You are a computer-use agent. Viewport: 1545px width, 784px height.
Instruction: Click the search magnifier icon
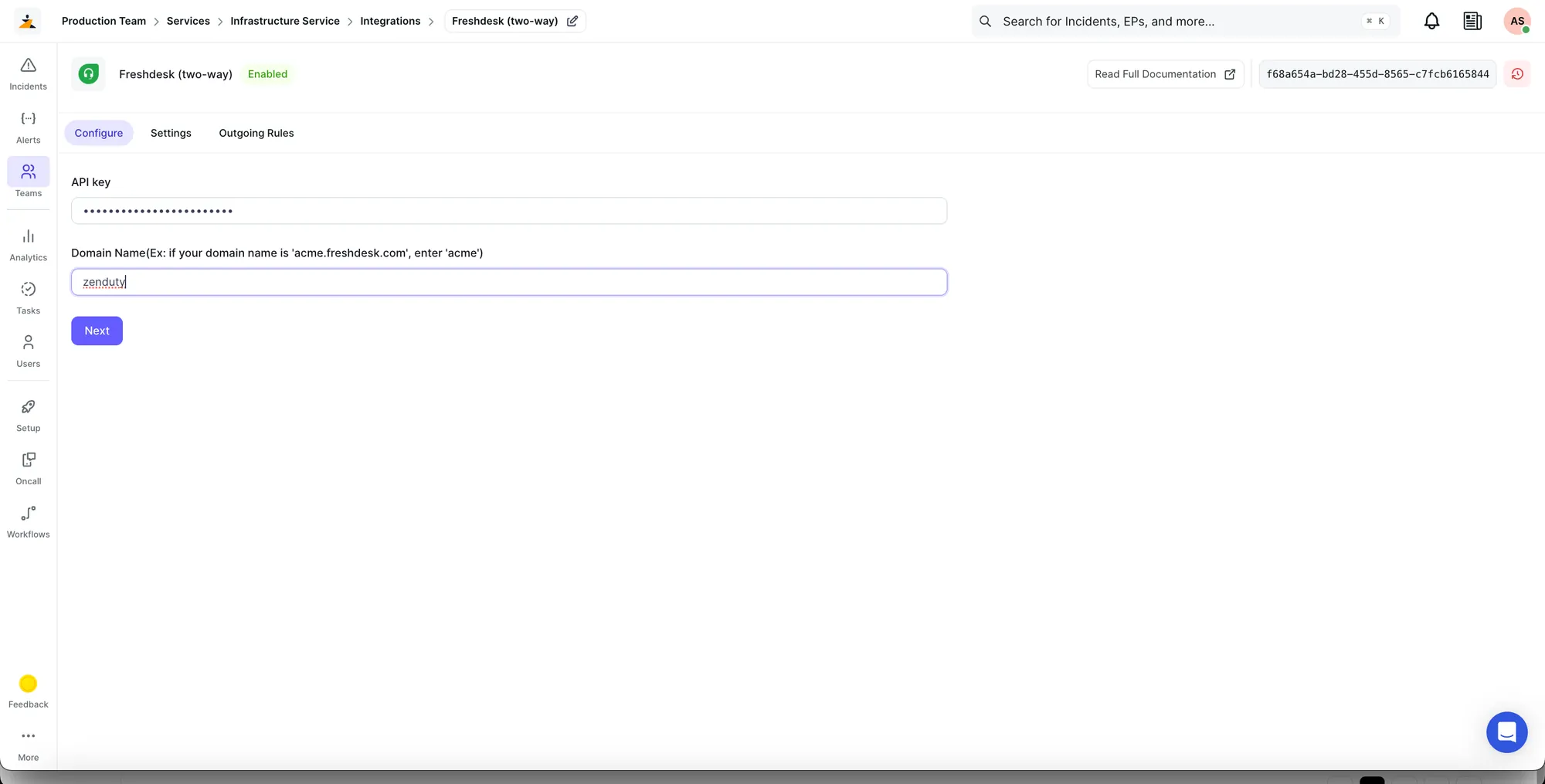pos(985,22)
